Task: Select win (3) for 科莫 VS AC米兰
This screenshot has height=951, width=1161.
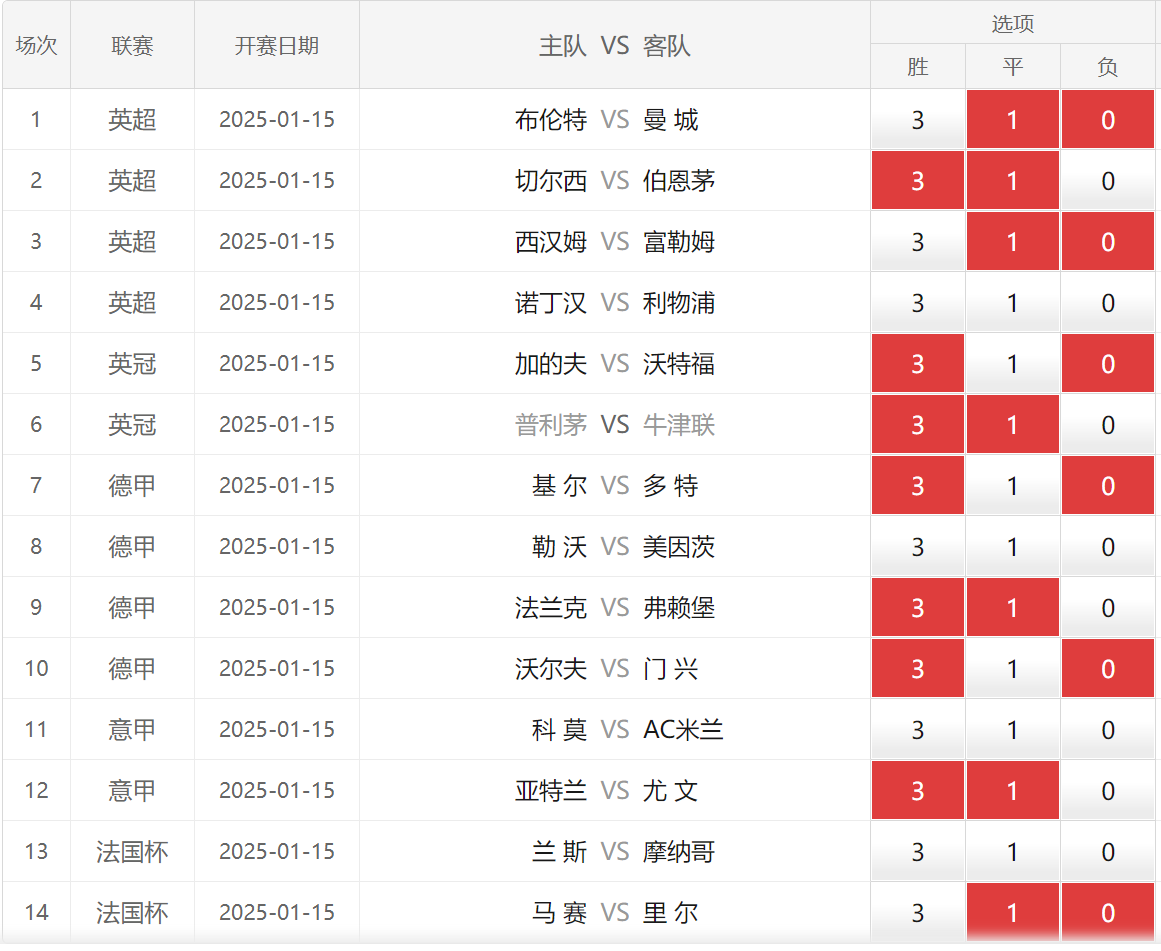Action: click(x=917, y=730)
